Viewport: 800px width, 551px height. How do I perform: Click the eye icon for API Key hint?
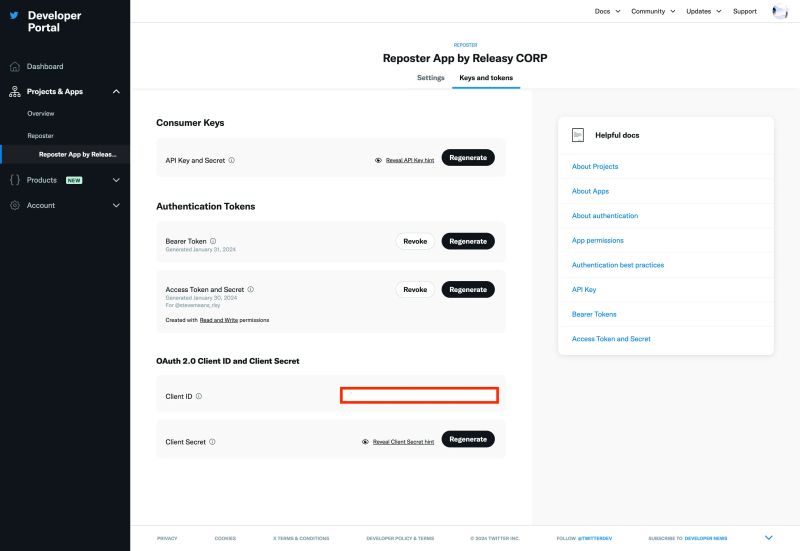378,160
